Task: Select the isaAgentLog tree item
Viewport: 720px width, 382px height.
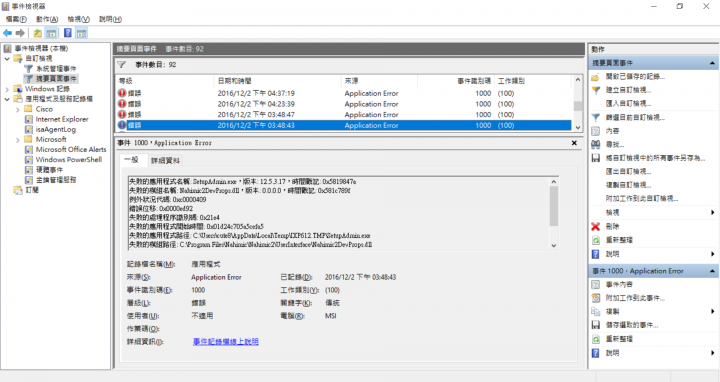Action: [56, 129]
